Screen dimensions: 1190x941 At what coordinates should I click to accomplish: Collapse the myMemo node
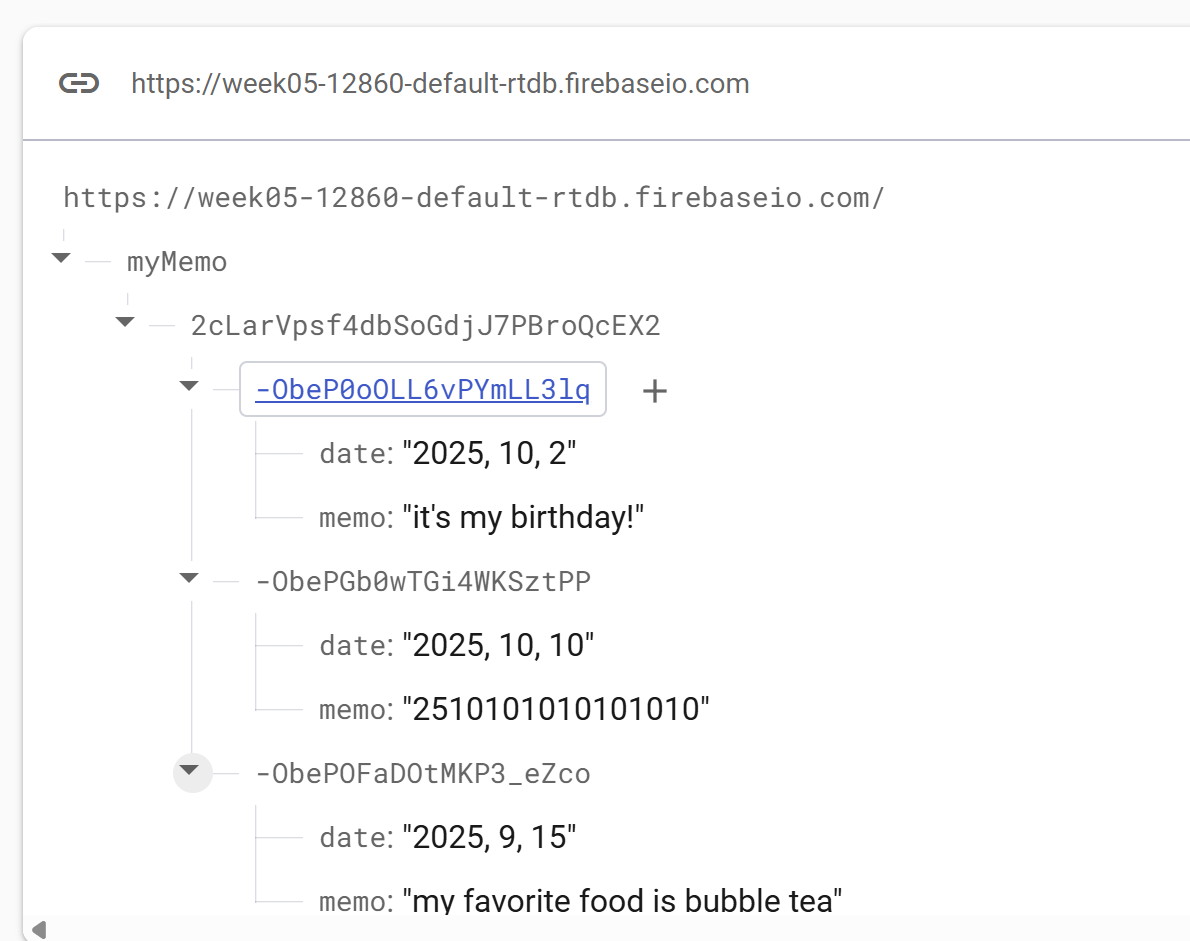tap(61, 258)
